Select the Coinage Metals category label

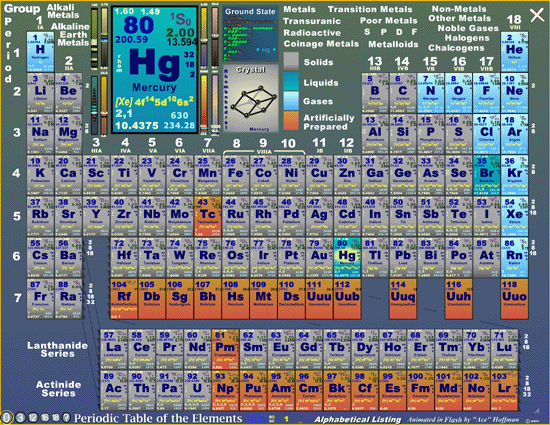pos(321,44)
